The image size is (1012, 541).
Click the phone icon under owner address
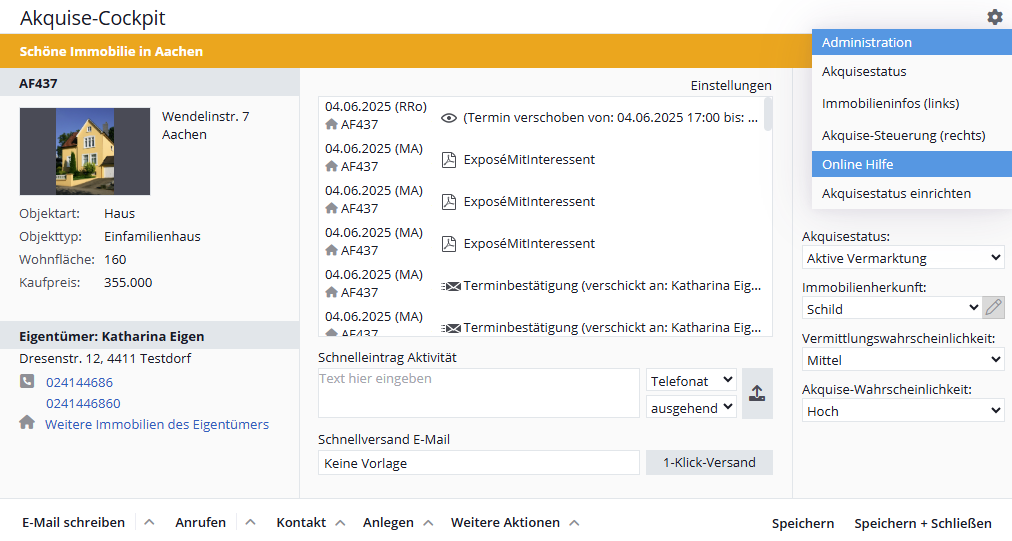pos(27,382)
